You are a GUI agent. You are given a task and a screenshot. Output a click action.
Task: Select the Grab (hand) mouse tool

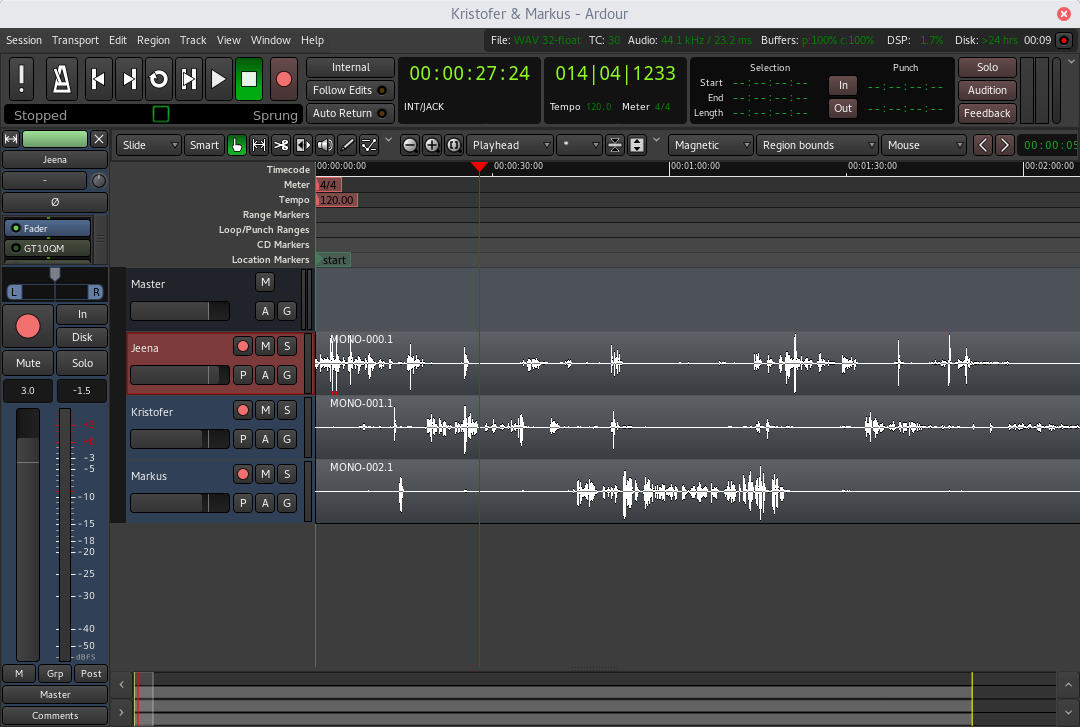[236, 145]
